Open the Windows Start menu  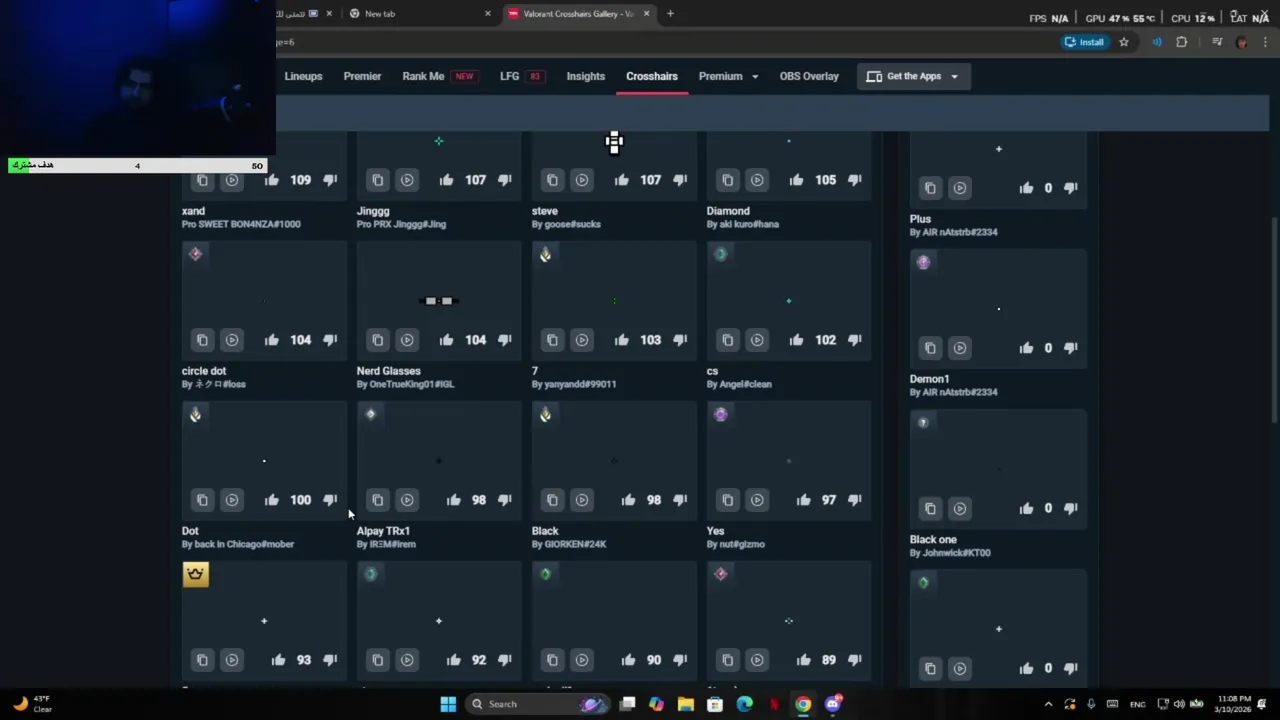448,704
